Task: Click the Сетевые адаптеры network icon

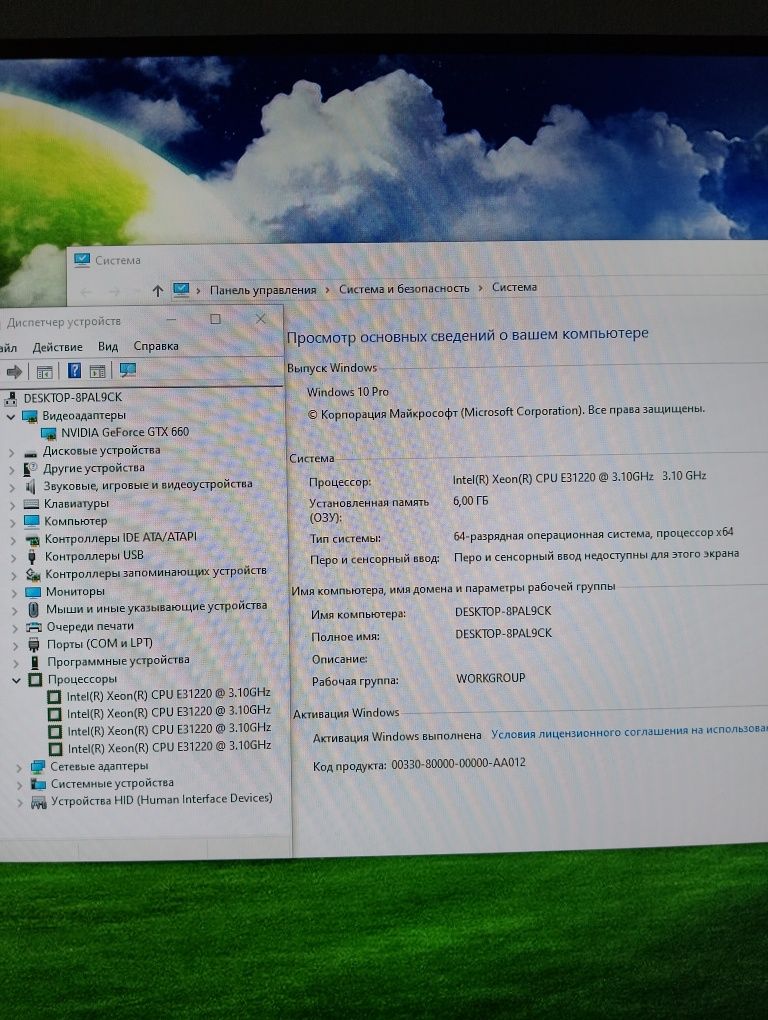Action: pyautogui.click(x=38, y=767)
